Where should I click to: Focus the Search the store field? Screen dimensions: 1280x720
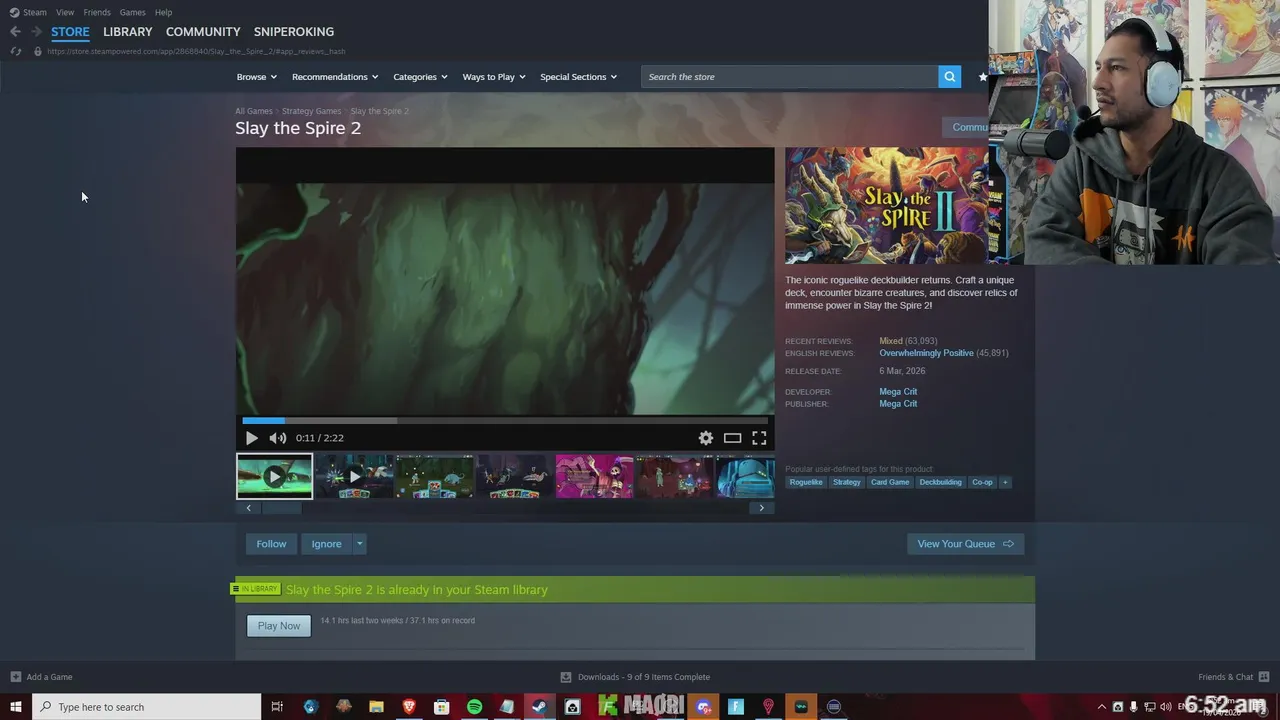click(x=789, y=77)
